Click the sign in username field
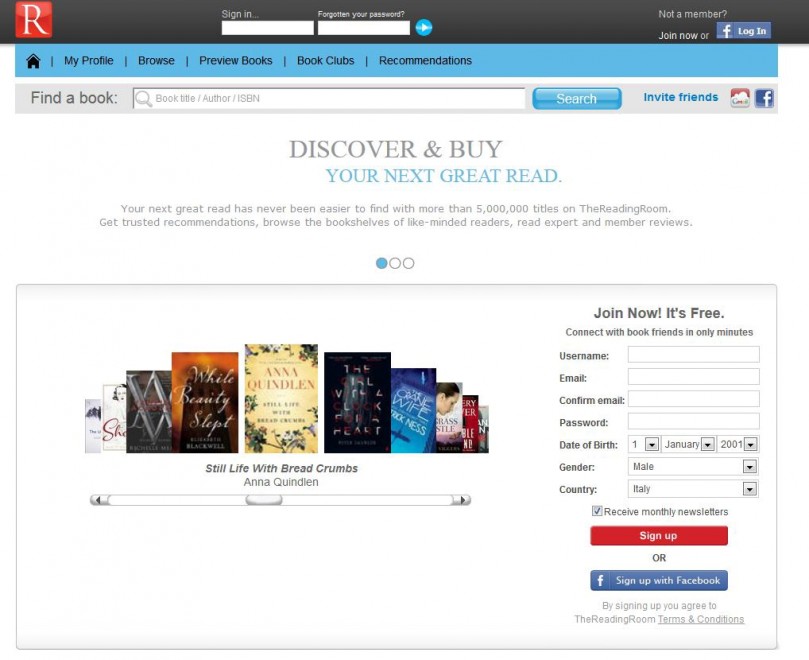The height and width of the screenshot is (660, 809). point(268,28)
